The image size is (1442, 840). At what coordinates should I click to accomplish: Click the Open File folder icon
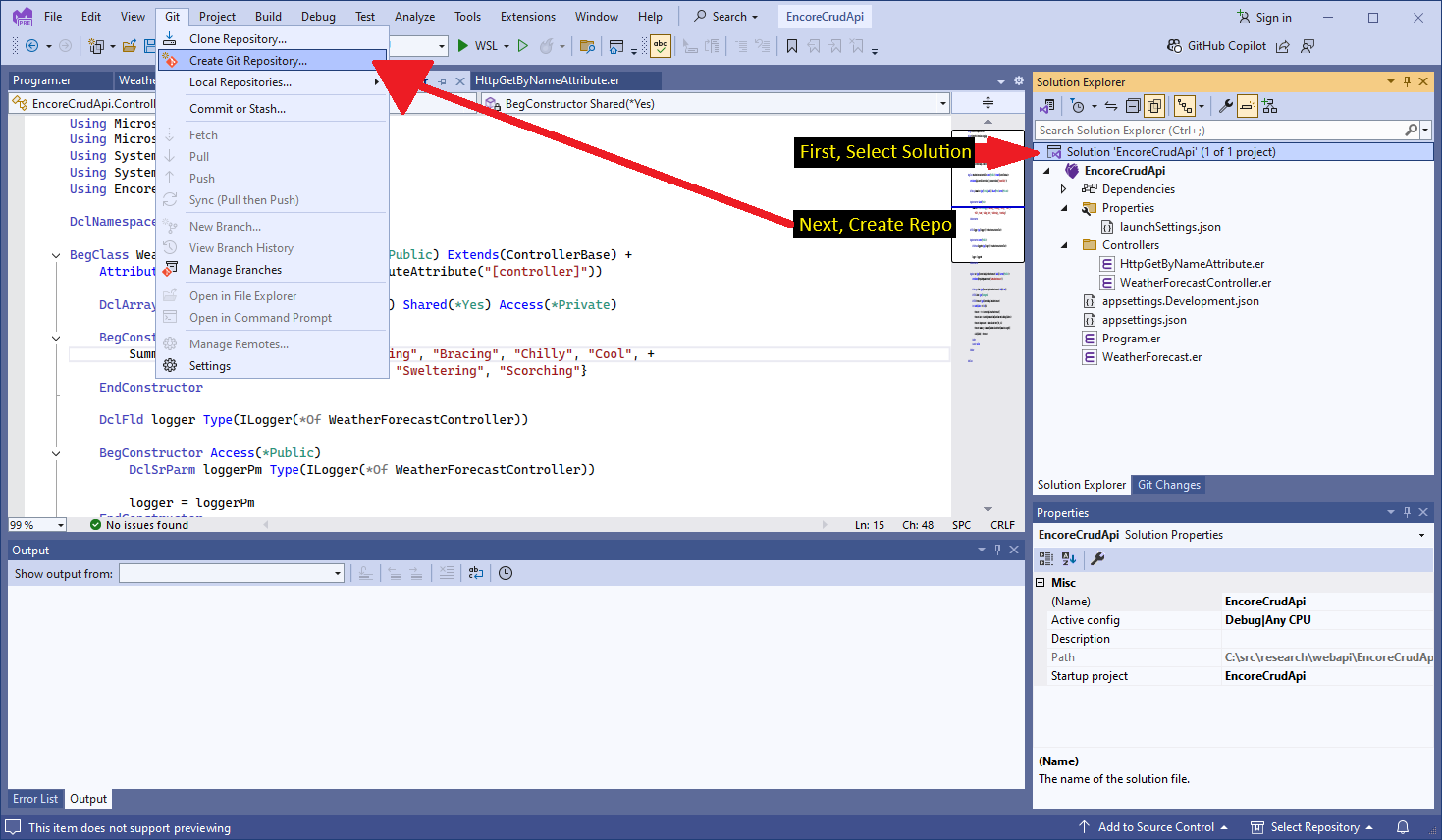tap(129, 46)
